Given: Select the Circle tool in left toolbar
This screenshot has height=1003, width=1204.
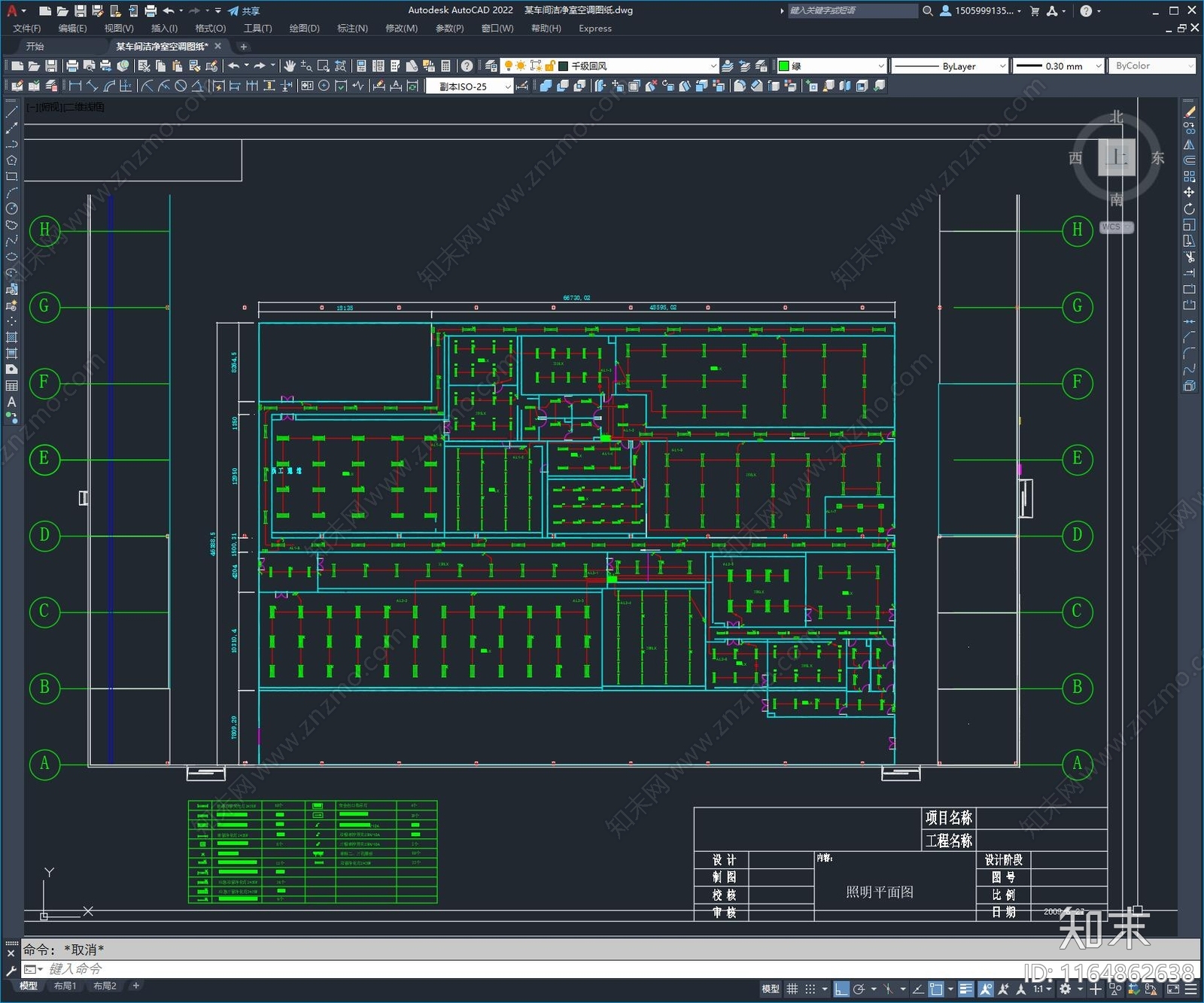Looking at the screenshot, I should [x=11, y=208].
